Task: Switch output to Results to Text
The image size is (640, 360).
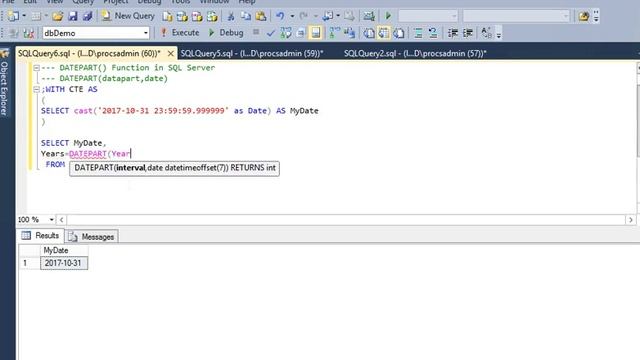Action: pyautogui.click(x=369, y=33)
